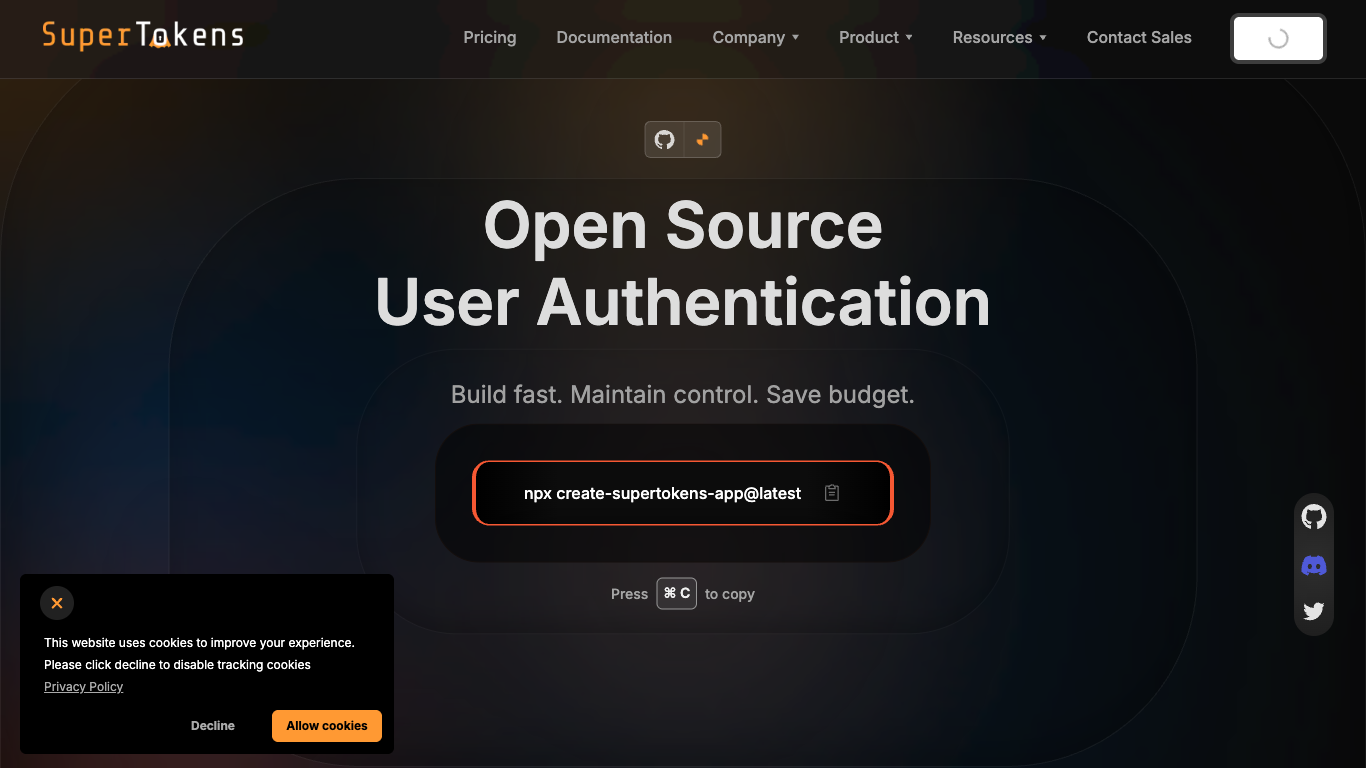Viewport: 1366px width, 768px height.
Task: Decline tracking cookies
Action: click(x=213, y=726)
